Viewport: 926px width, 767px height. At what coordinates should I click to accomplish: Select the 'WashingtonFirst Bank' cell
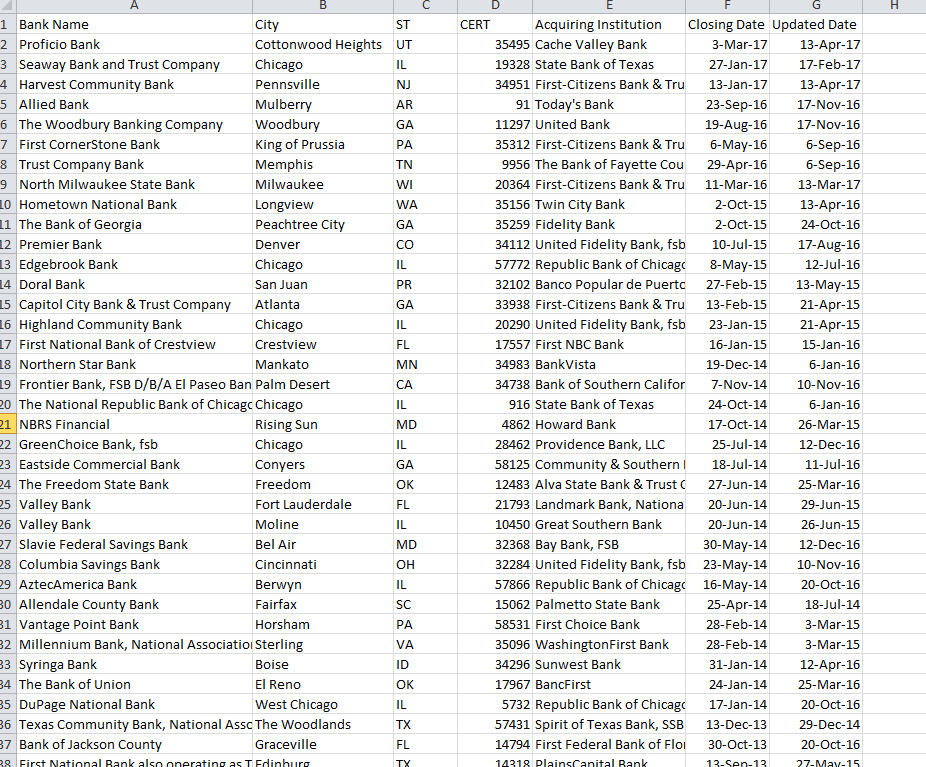[x=609, y=645]
